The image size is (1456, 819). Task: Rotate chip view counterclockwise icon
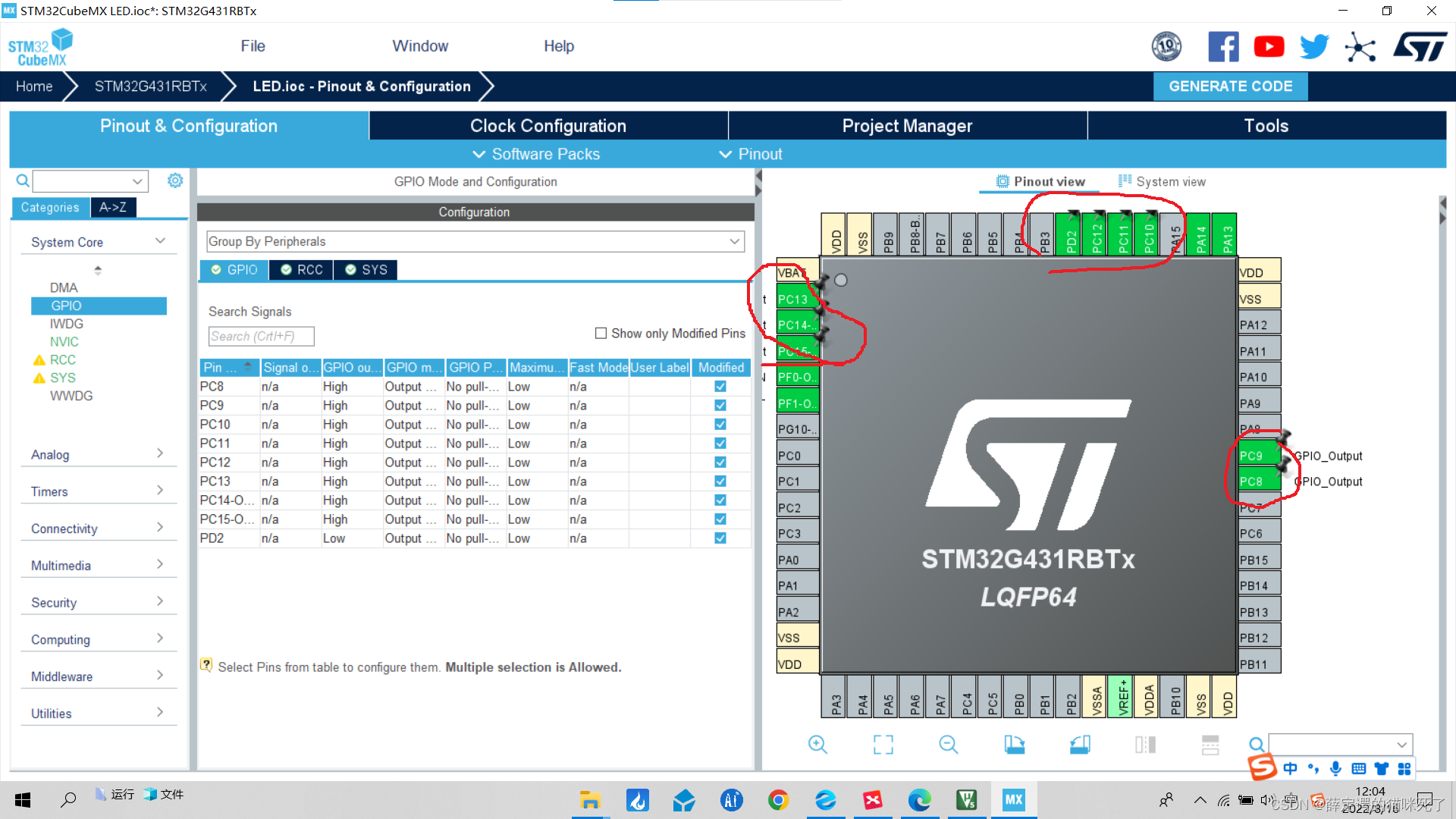pyautogui.click(x=1080, y=745)
